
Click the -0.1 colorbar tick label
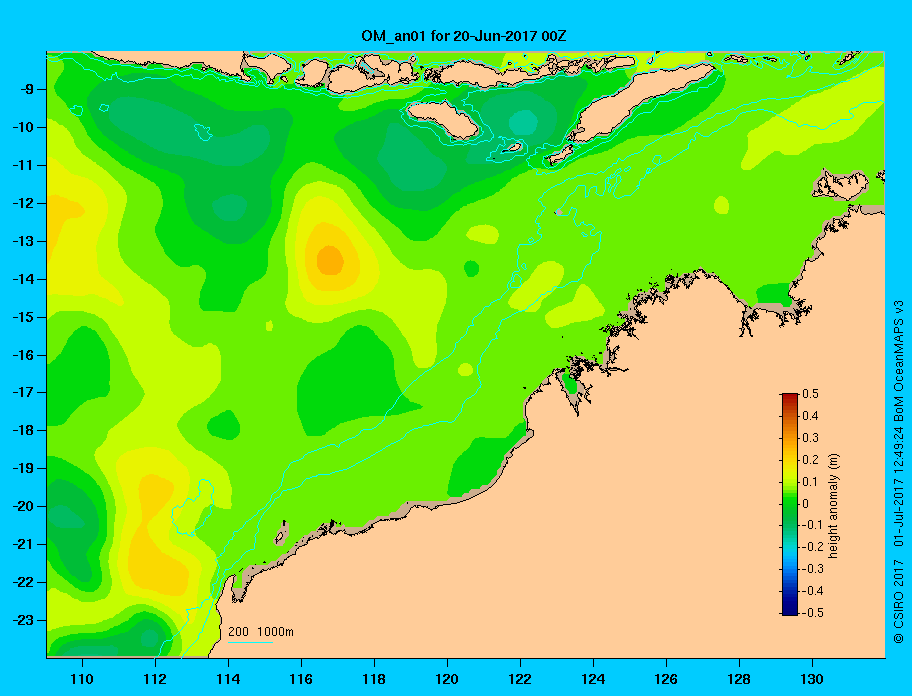click(813, 525)
